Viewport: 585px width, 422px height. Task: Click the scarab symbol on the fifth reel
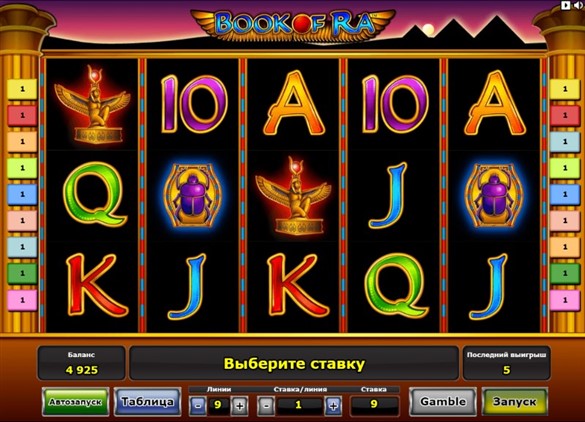494,196
